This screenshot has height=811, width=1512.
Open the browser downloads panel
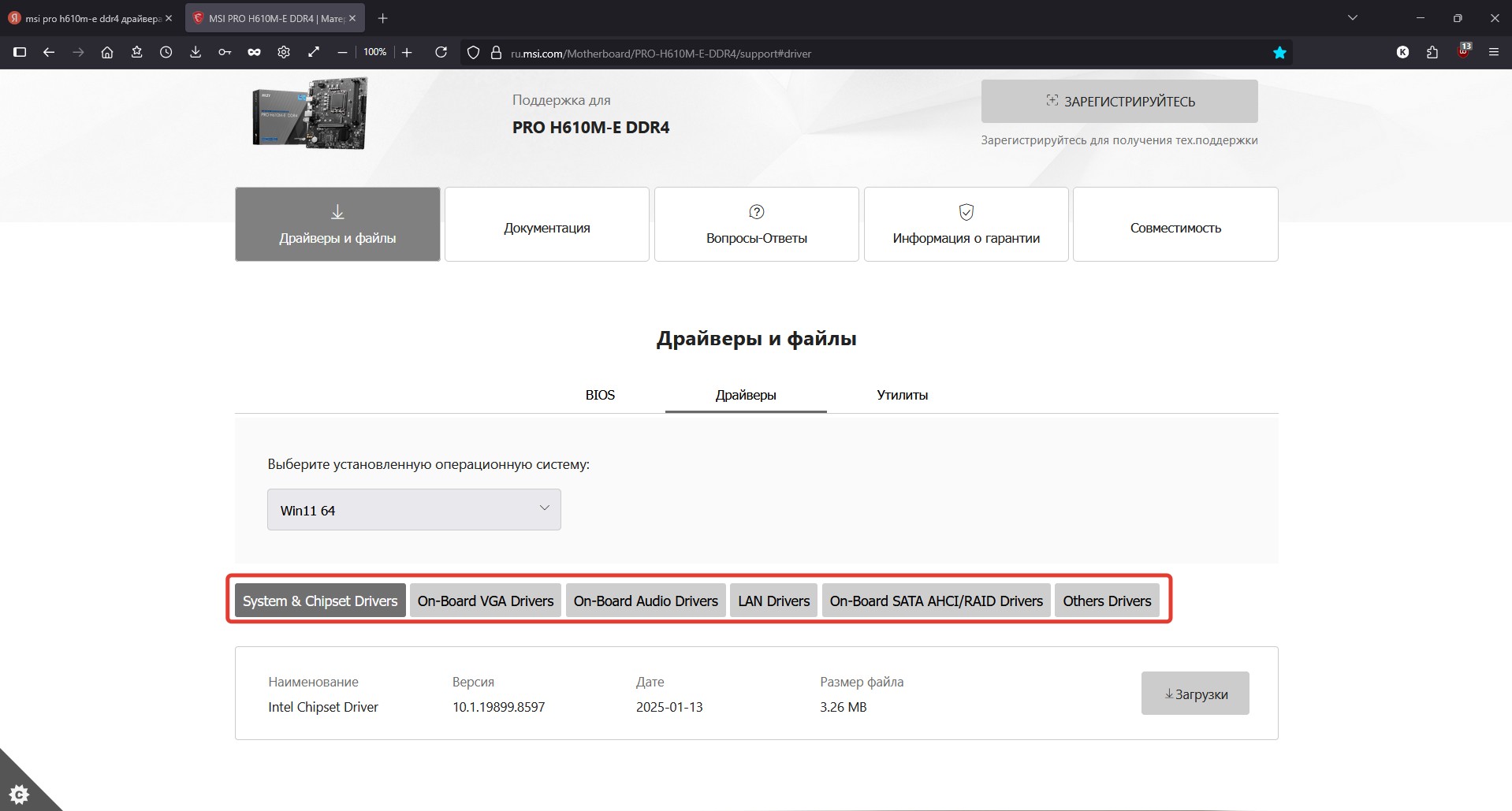tap(196, 52)
